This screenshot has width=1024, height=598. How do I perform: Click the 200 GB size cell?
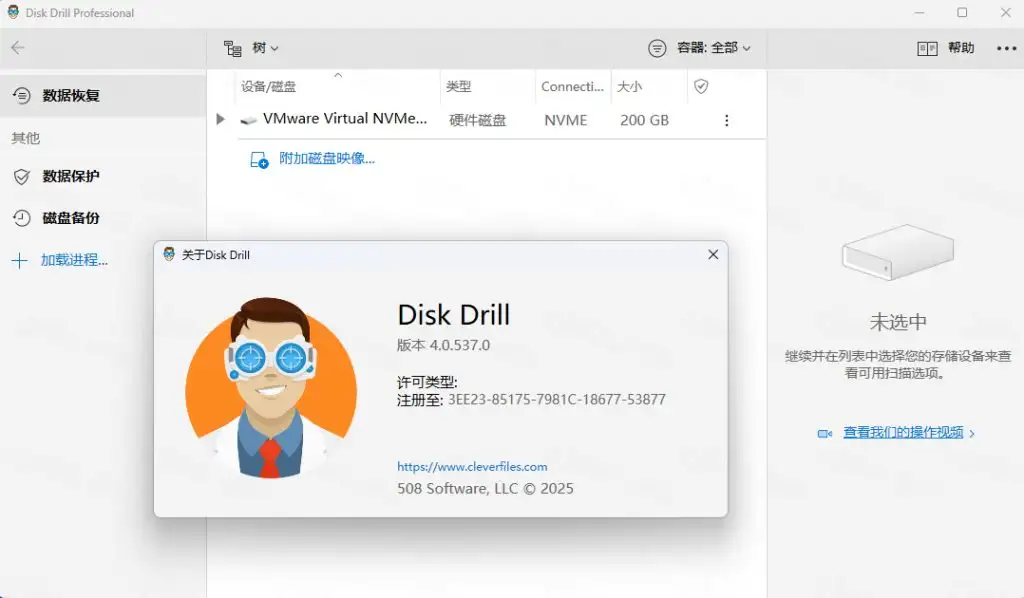[644, 120]
